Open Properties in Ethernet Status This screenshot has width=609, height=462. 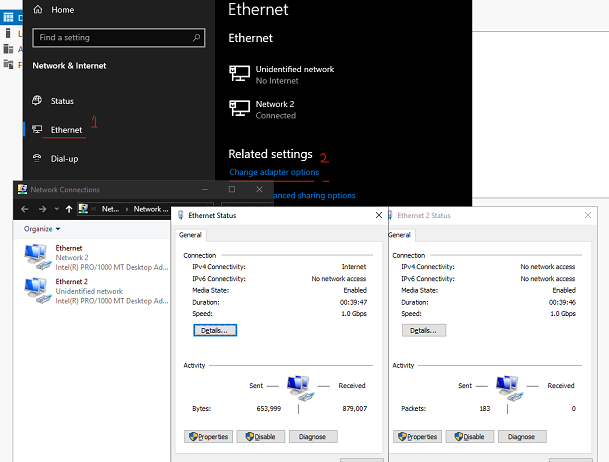point(209,436)
